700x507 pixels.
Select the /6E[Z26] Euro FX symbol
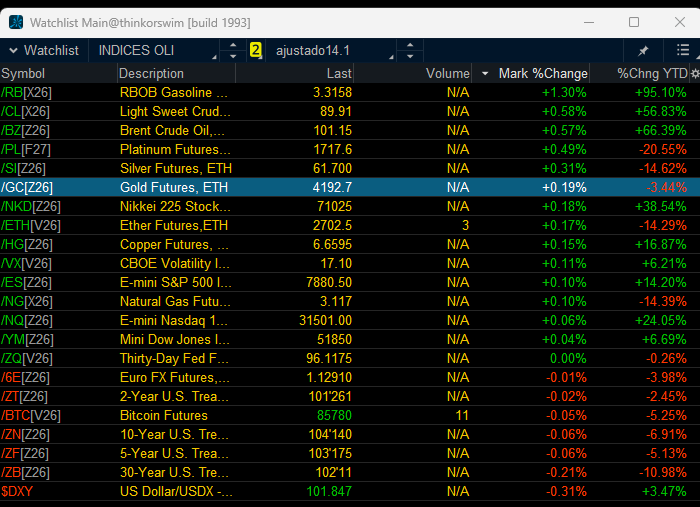click(x=25, y=378)
